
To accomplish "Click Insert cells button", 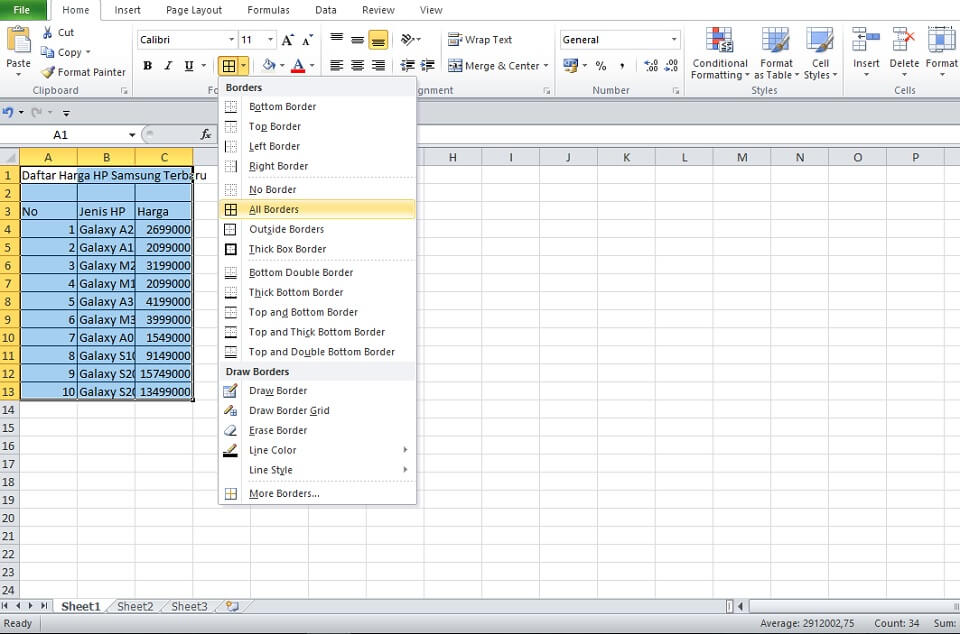I will (866, 53).
